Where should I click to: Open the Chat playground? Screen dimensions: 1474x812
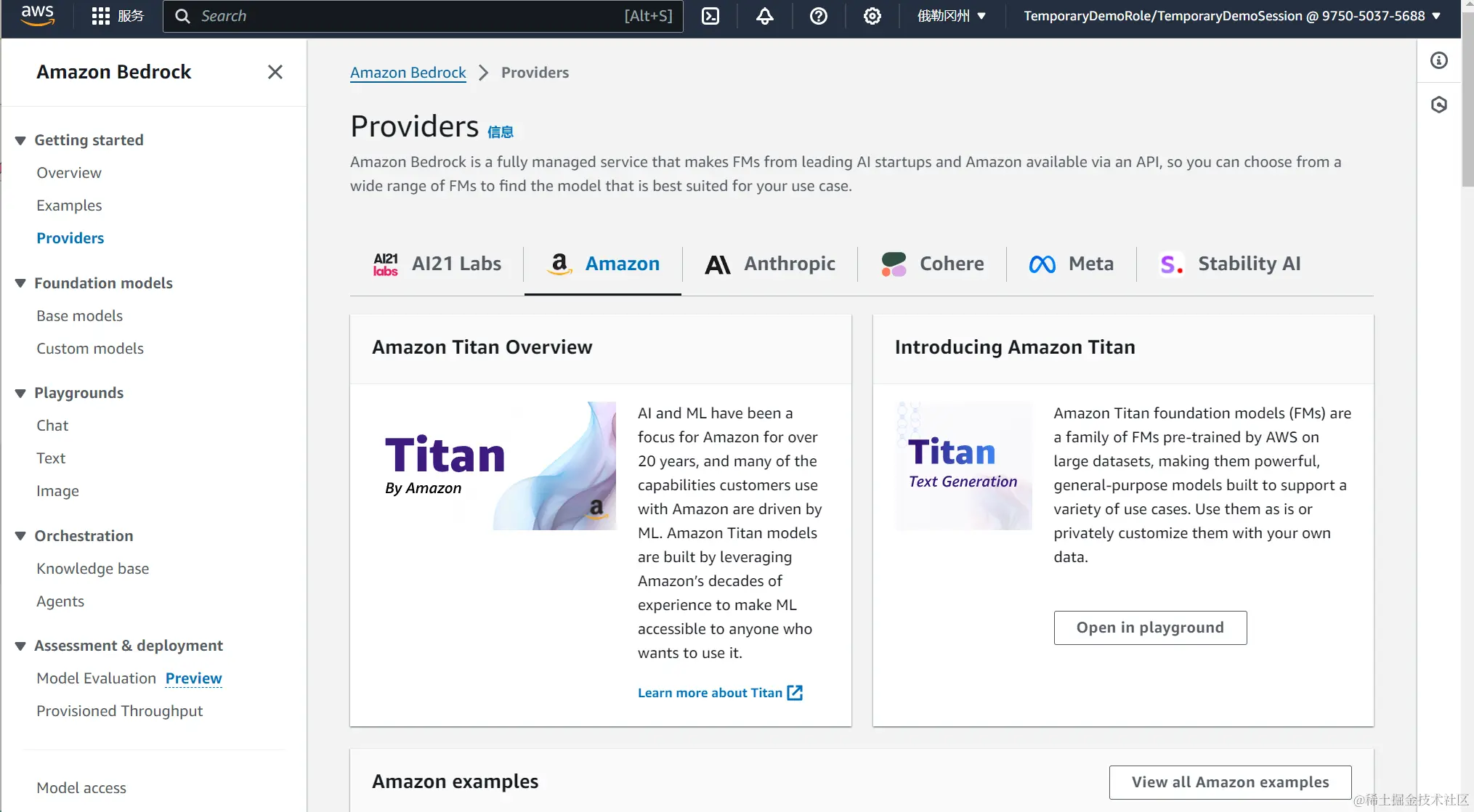coord(52,426)
